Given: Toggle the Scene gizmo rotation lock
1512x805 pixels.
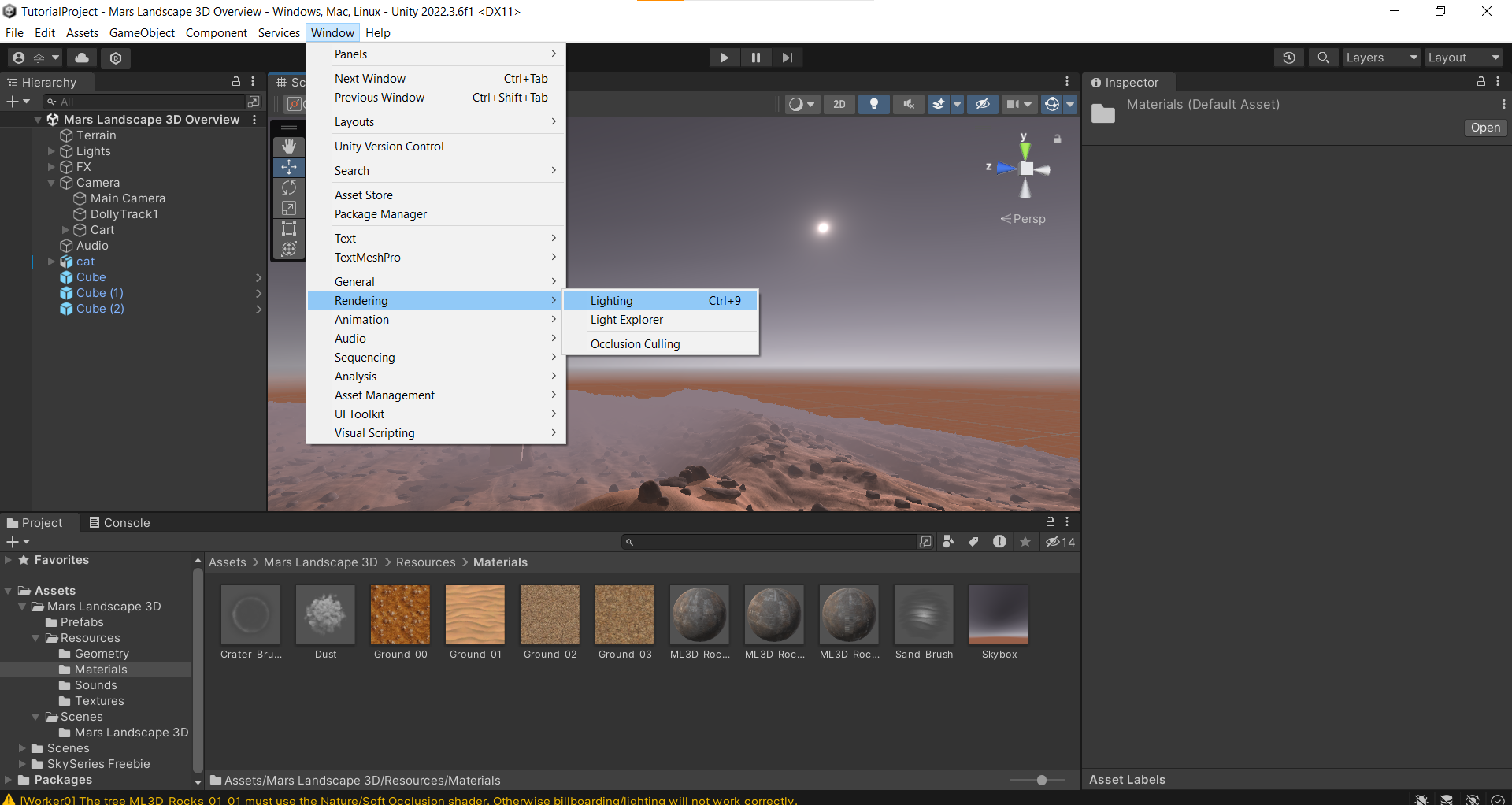Looking at the screenshot, I should [1058, 139].
